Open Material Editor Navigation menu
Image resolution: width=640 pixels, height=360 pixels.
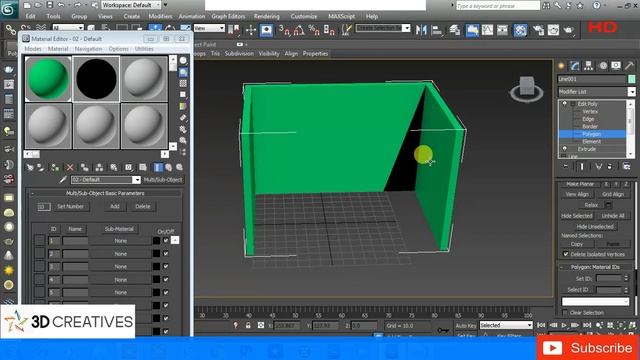88,49
